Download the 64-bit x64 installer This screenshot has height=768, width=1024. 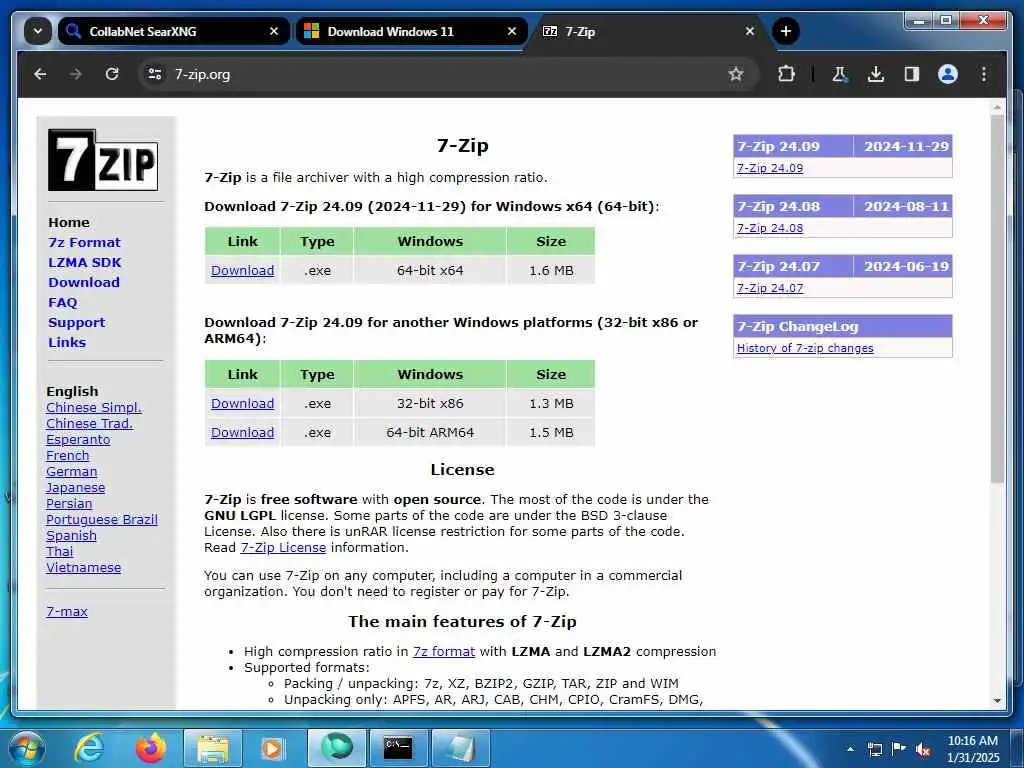coord(242,270)
